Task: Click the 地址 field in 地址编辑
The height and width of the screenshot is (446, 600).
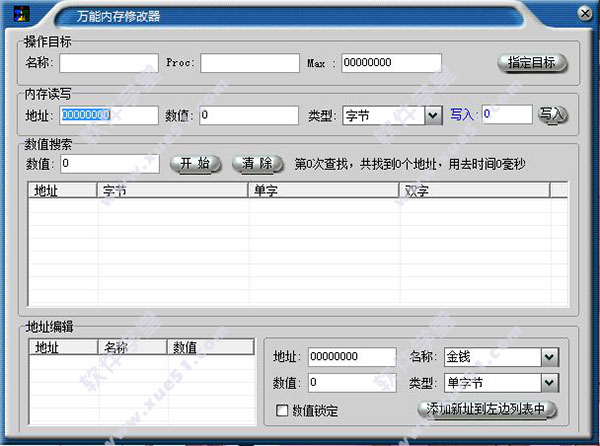Action: coord(352,356)
